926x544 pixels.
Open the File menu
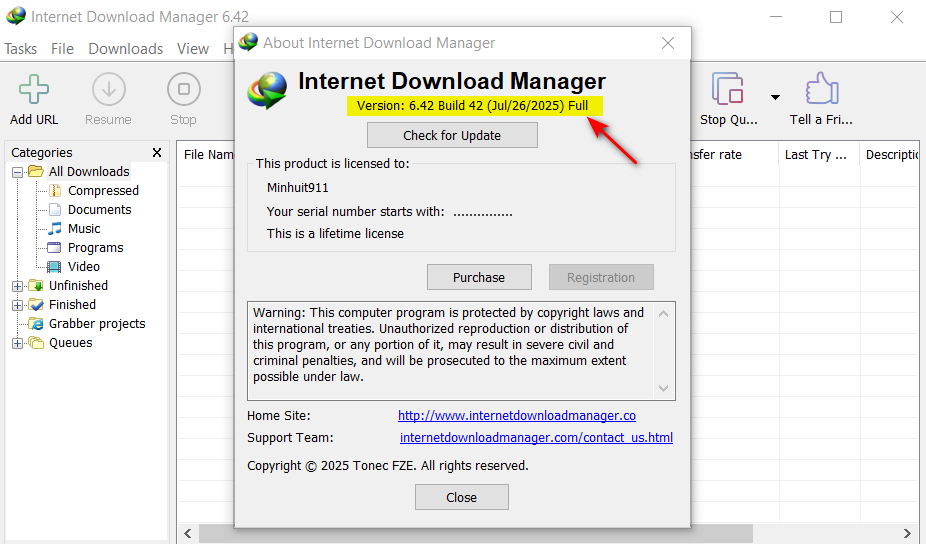click(x=62, y=48)
